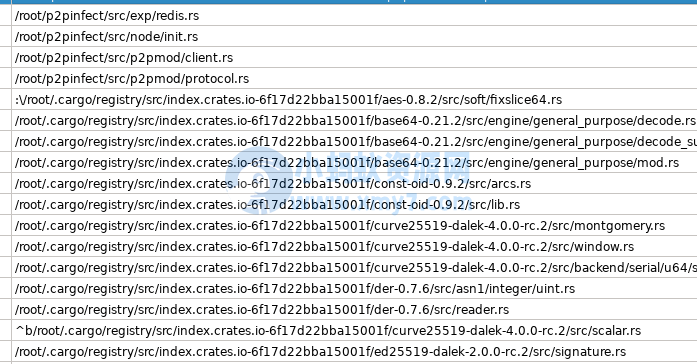Select the const-oid-0.9.2 src/arcs.rs row
Image resolution: width=697 pixels, height=364 pixels.
[x=354, y=183]
